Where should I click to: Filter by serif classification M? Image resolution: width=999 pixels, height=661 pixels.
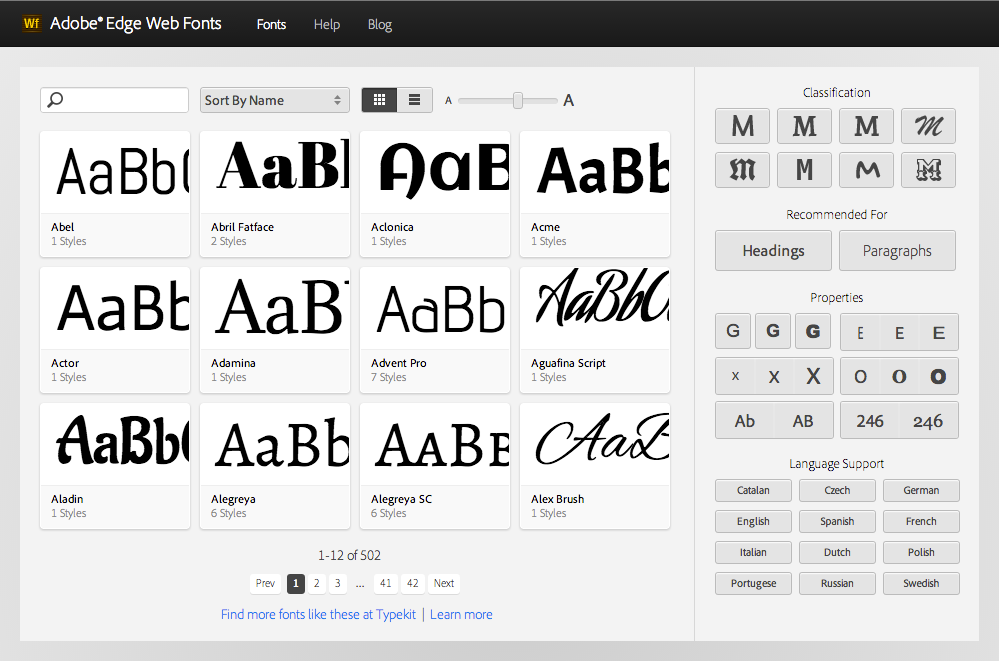(804, 126)
